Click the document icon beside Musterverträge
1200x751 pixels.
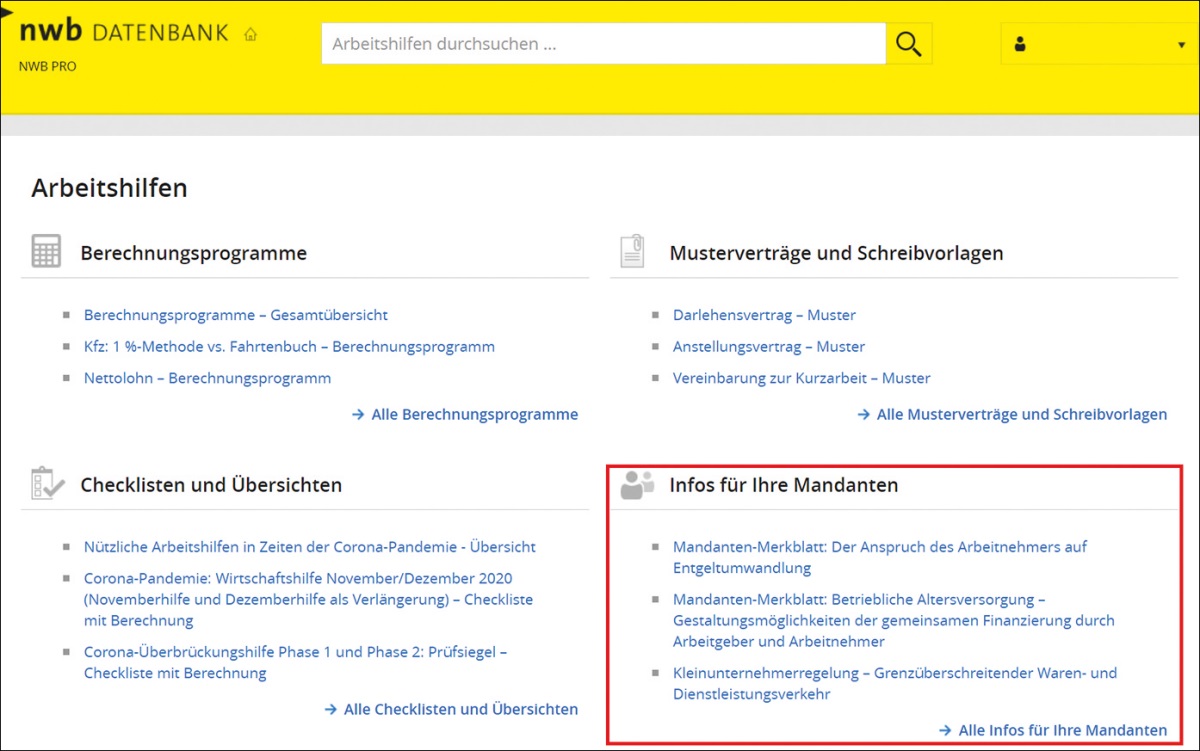(632, 252)
